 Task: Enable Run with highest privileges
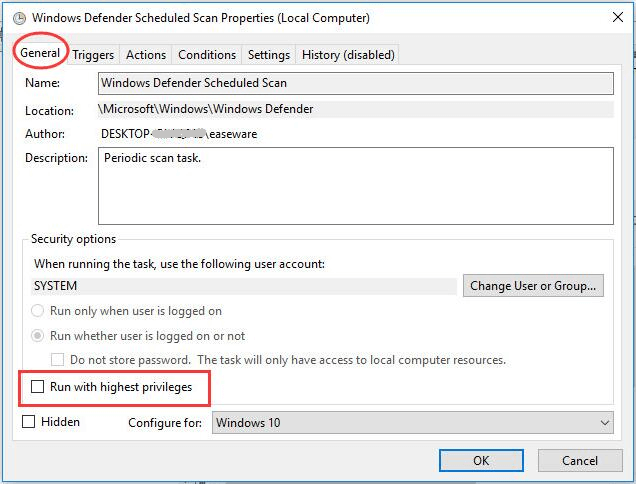(38, 386)
